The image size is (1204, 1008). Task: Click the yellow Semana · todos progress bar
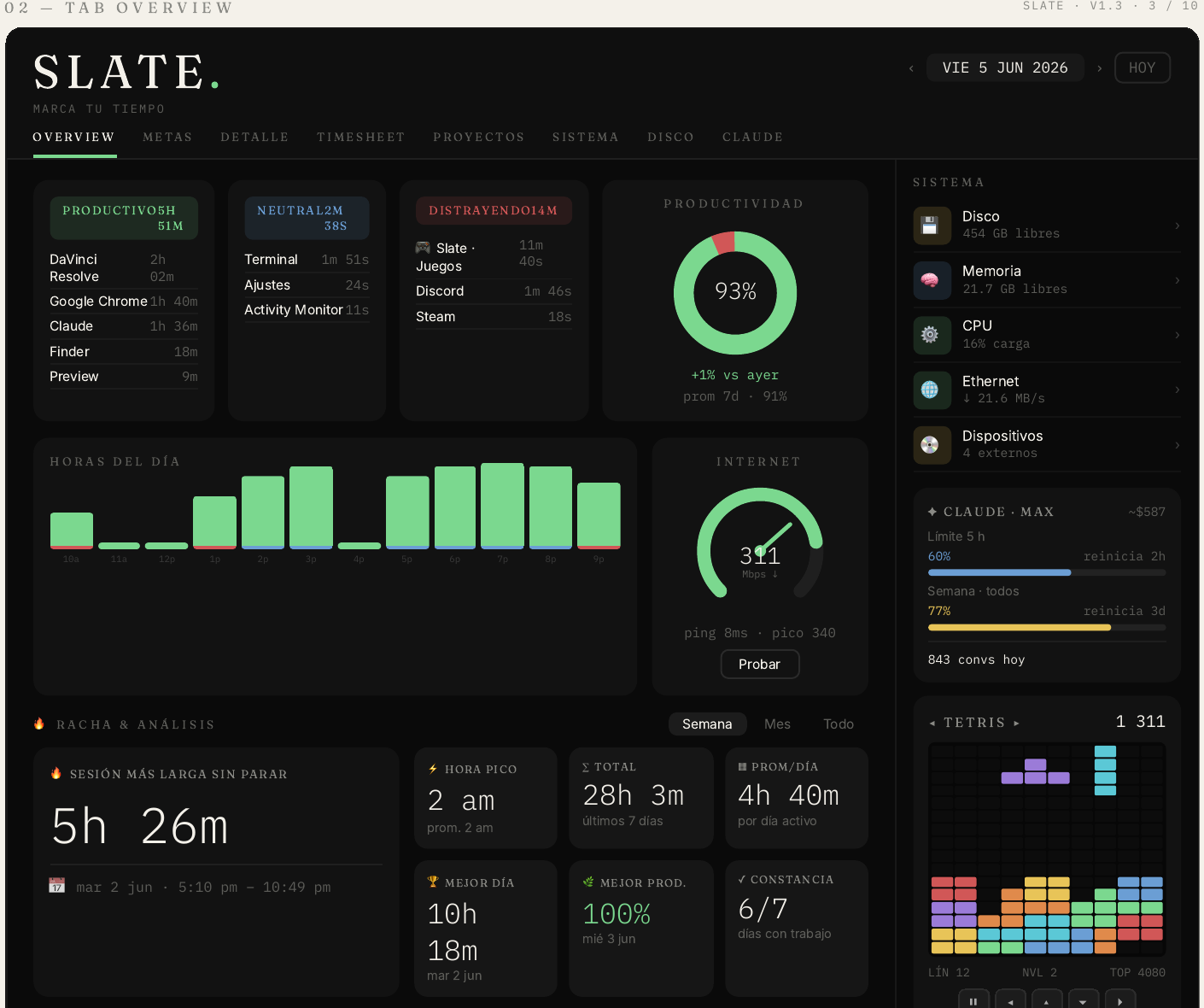point(1046,627)
